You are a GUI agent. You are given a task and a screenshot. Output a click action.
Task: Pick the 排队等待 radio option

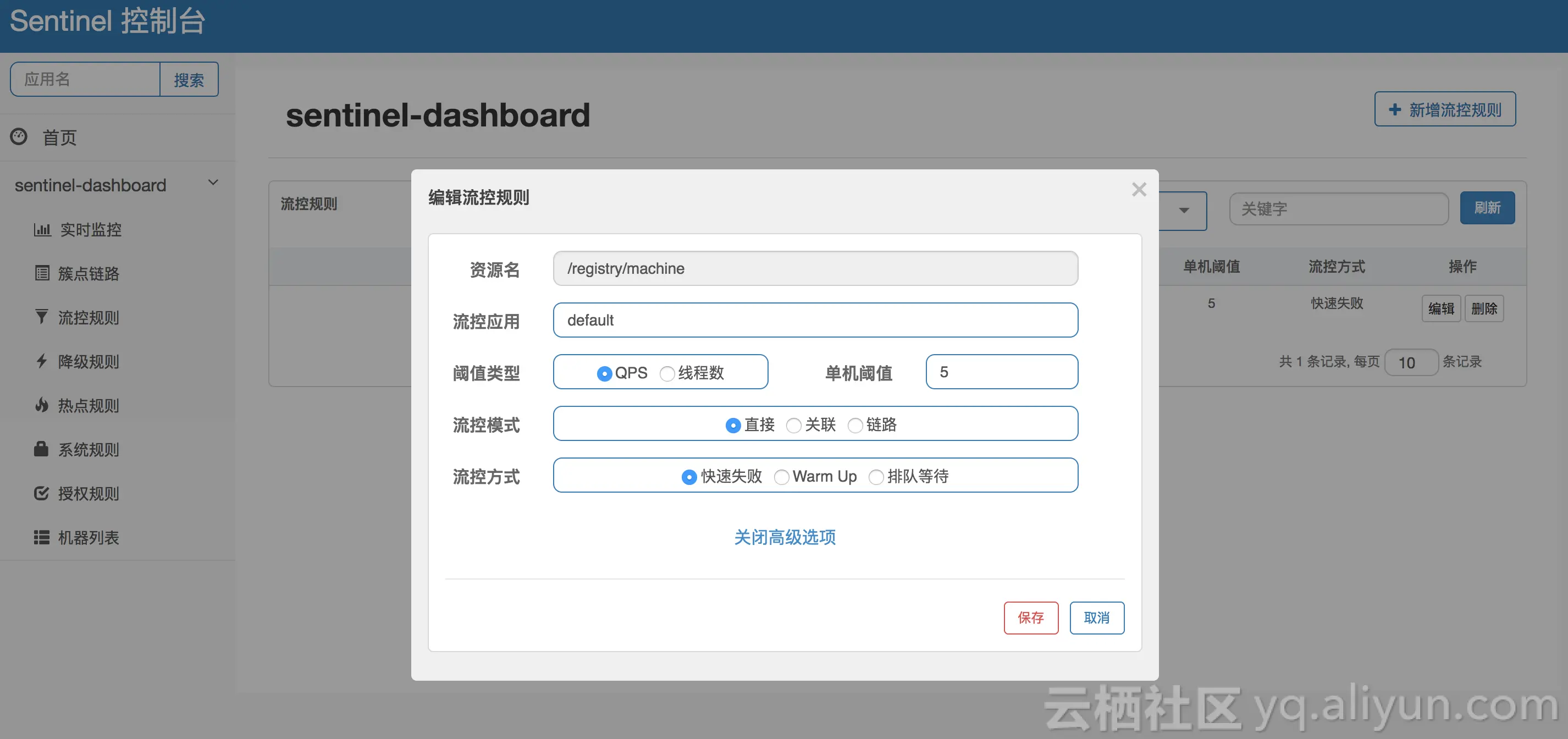tap(876, 477)
